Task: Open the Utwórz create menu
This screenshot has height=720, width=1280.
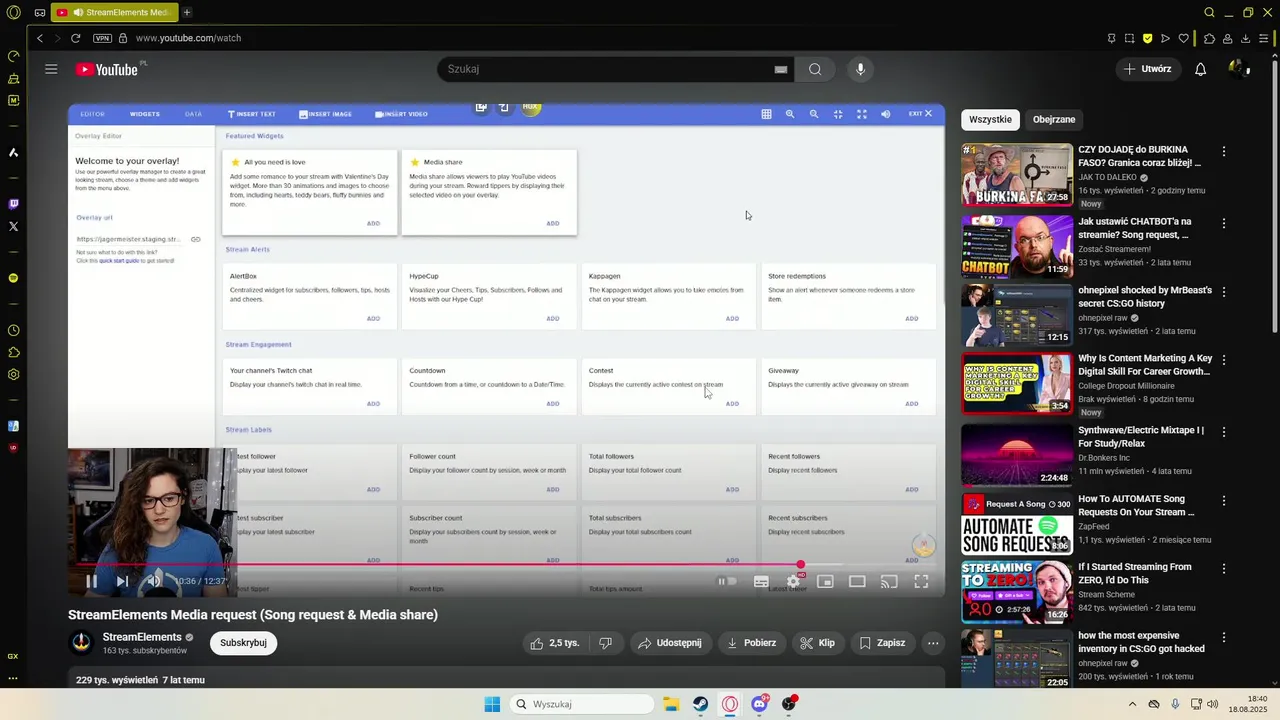Action: pos(1147,69)
